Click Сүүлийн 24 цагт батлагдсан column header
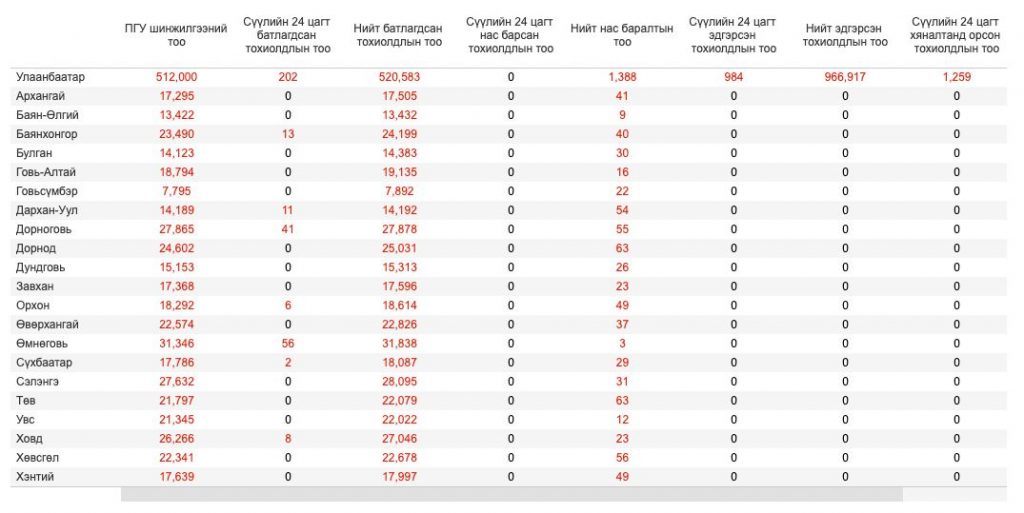Screen dimensions: 1024x513 pos(287,35)
